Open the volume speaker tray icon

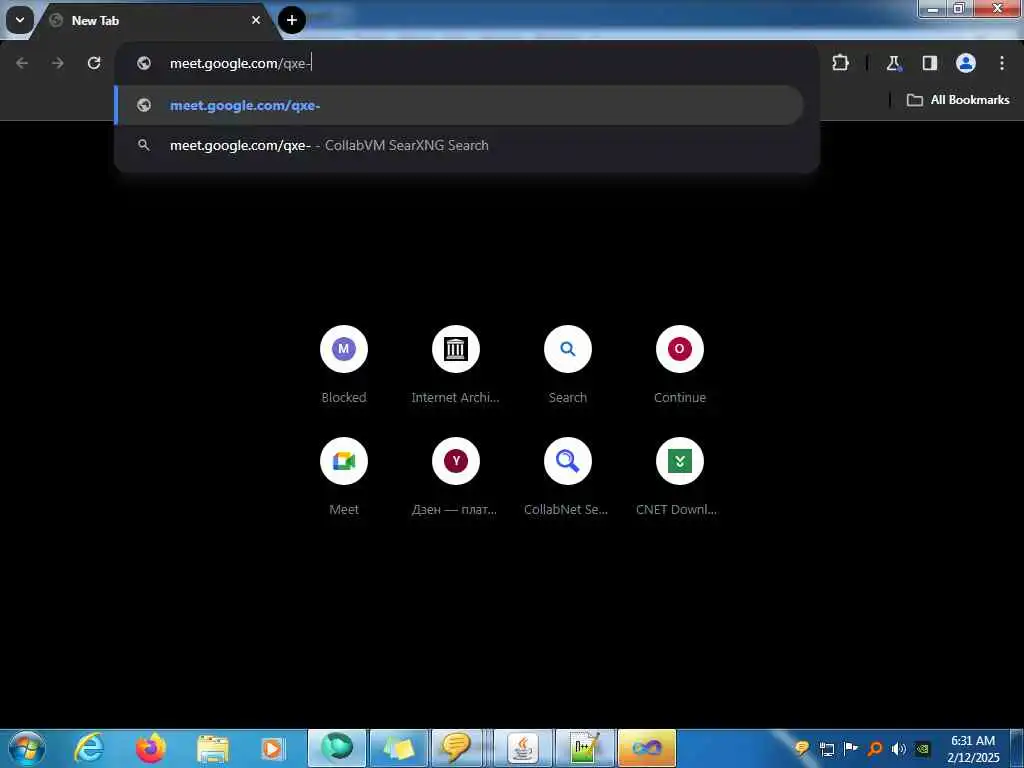click(899, 748)
